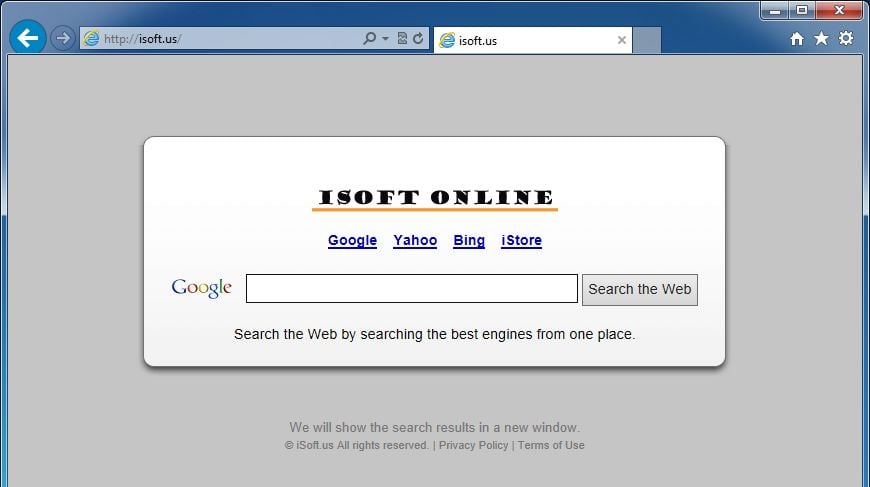Choose the Bing search link

click(469, 240)
